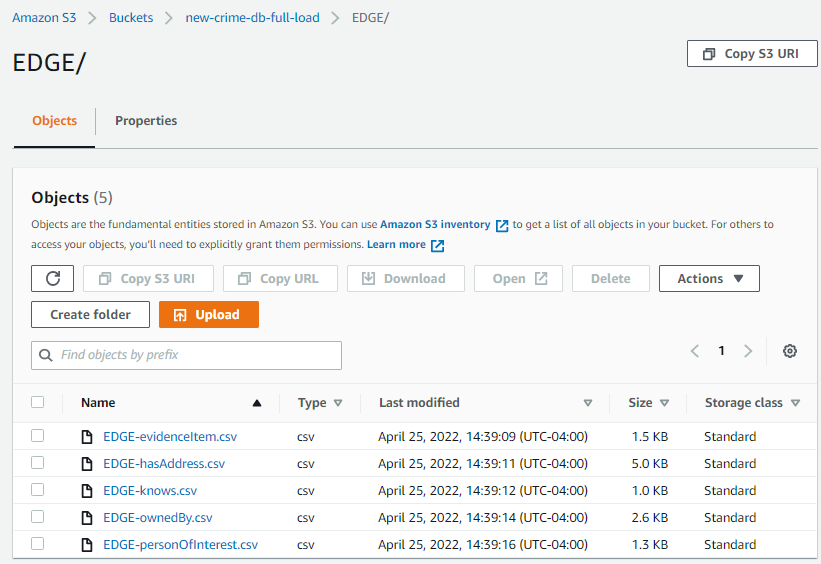821x564 pixels.
Task: Toggle the select-all objects checkbox
Action: (x=38, y=402)
